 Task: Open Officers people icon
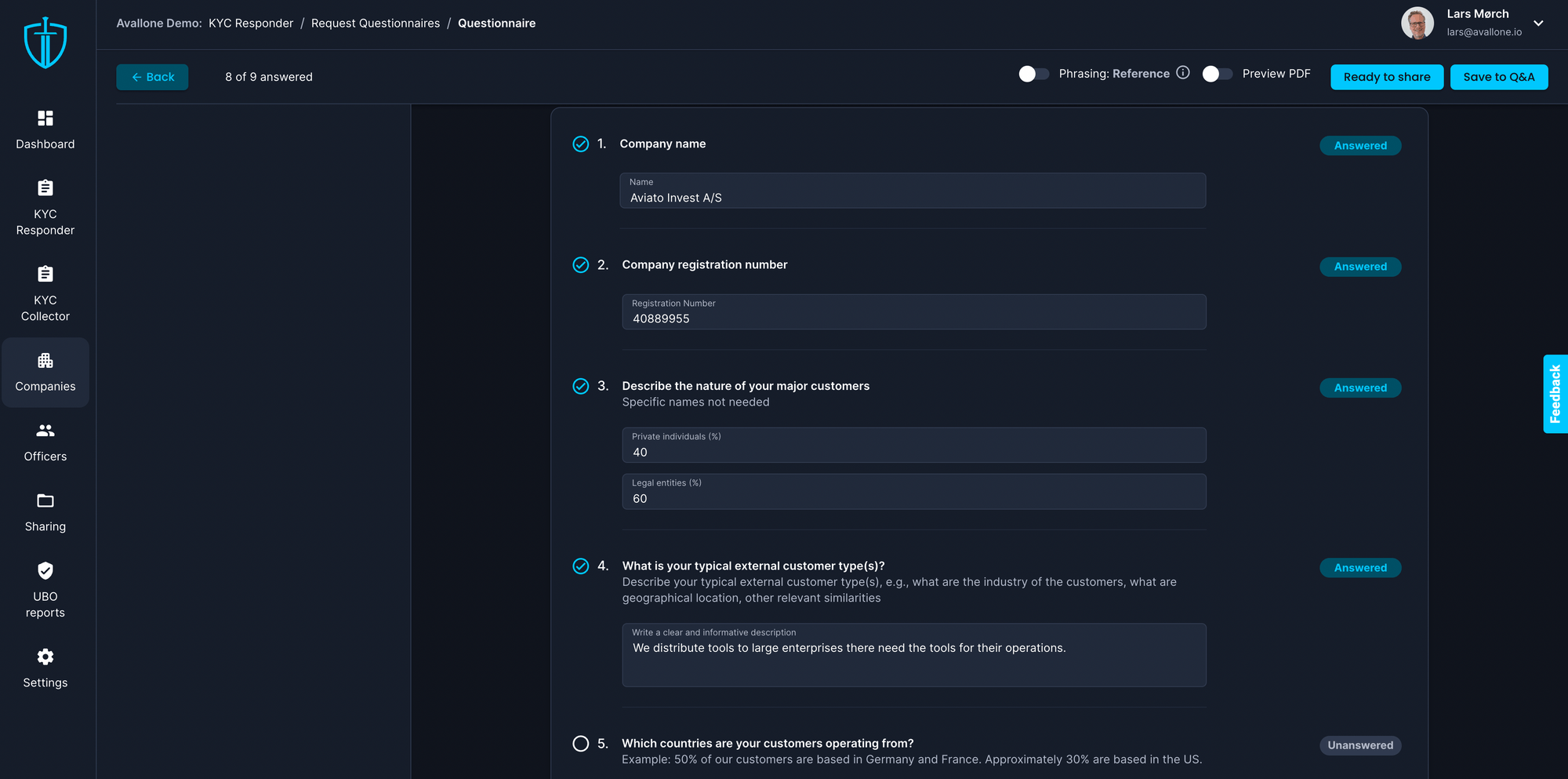click(45, 431)
